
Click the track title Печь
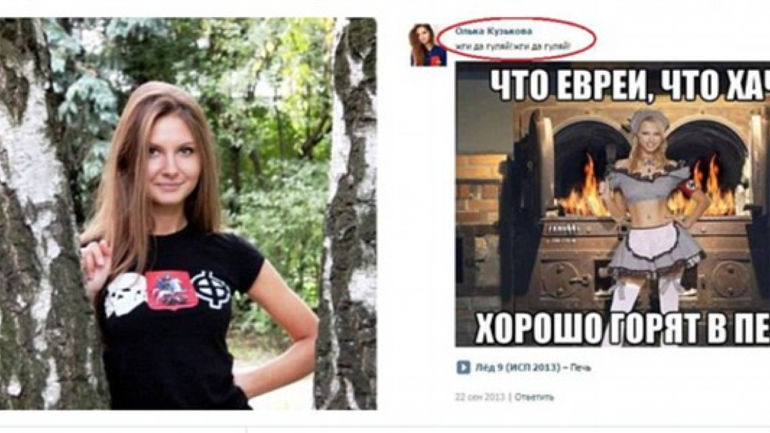point(581,367)
